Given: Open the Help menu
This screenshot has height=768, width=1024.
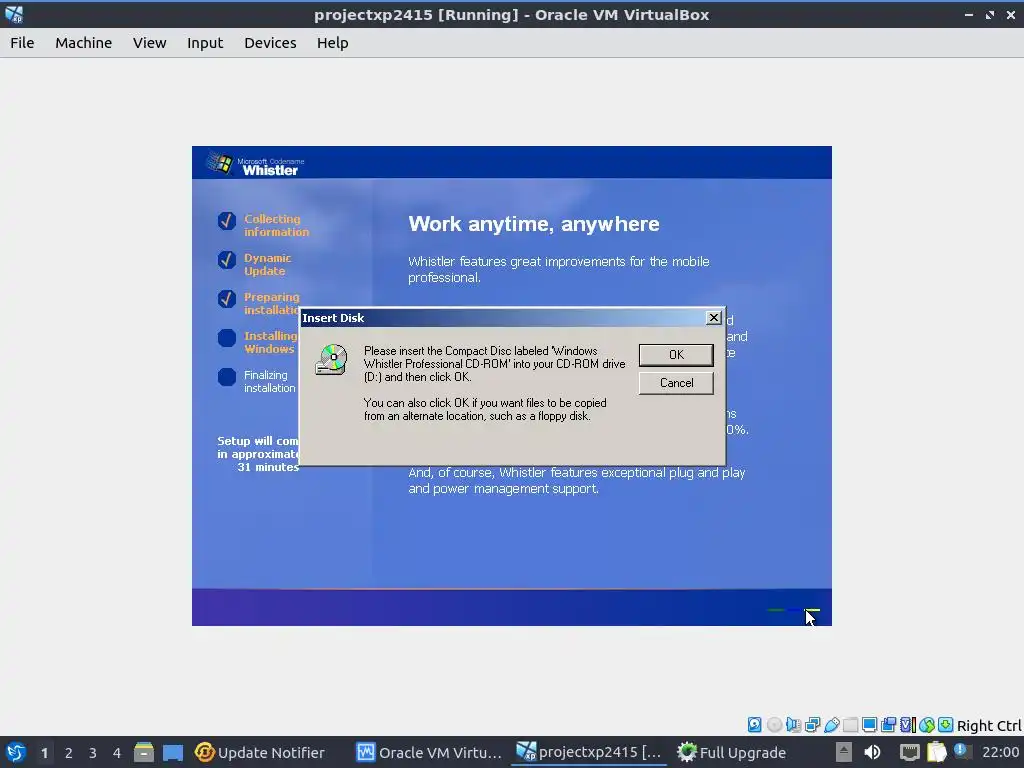Looking at the screenshot, I should [332, 43].
